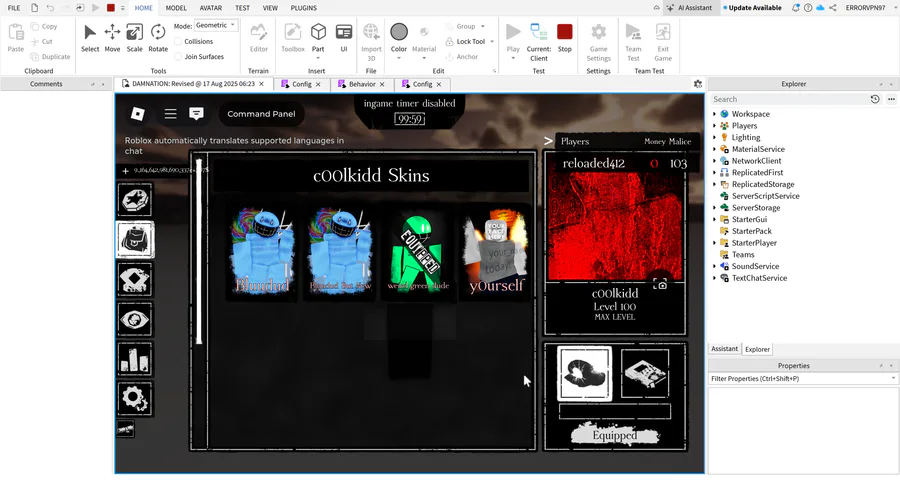Click the Color swatch circle
The width and height of the screenshot is (900, 493).
(399, 32)
